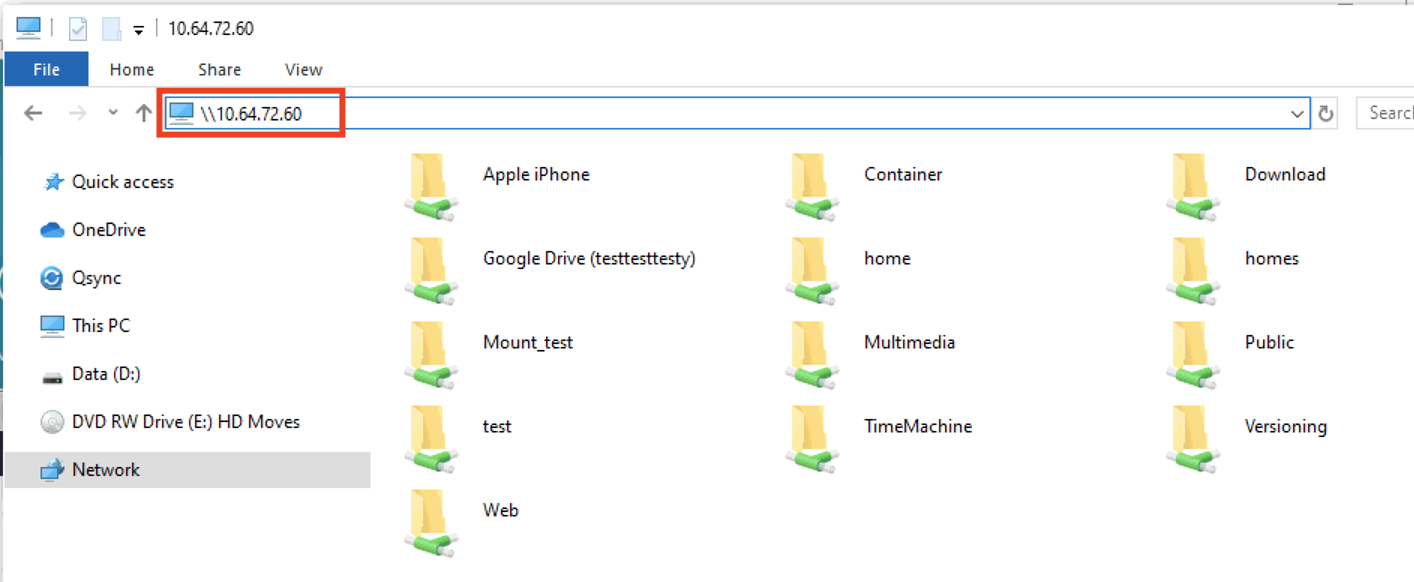Select the Versioning shared folder icon
Viewport: 1414px width, 582px height.
(x=1193, y=438)
